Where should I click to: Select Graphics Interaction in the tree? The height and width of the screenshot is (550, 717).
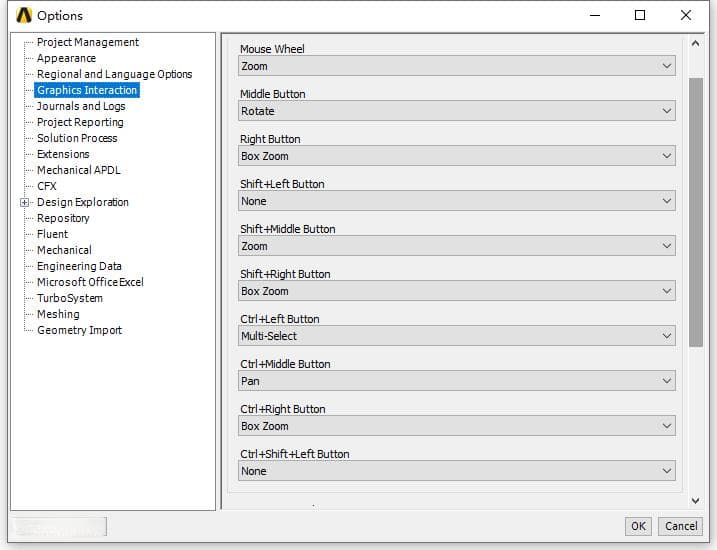pyautogui.click(x=87, y=90)
